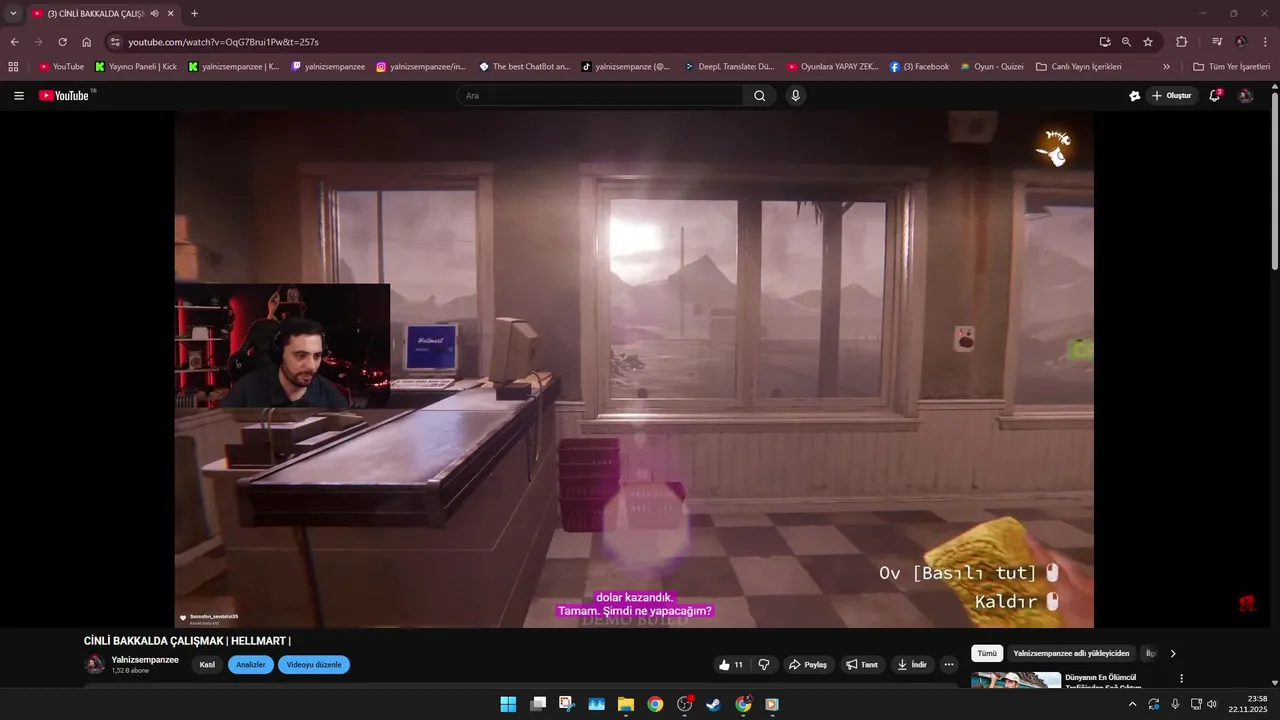Open File Explorer from the taskbar
This screenshot has width=1280, height=720.
coord(626,704)
